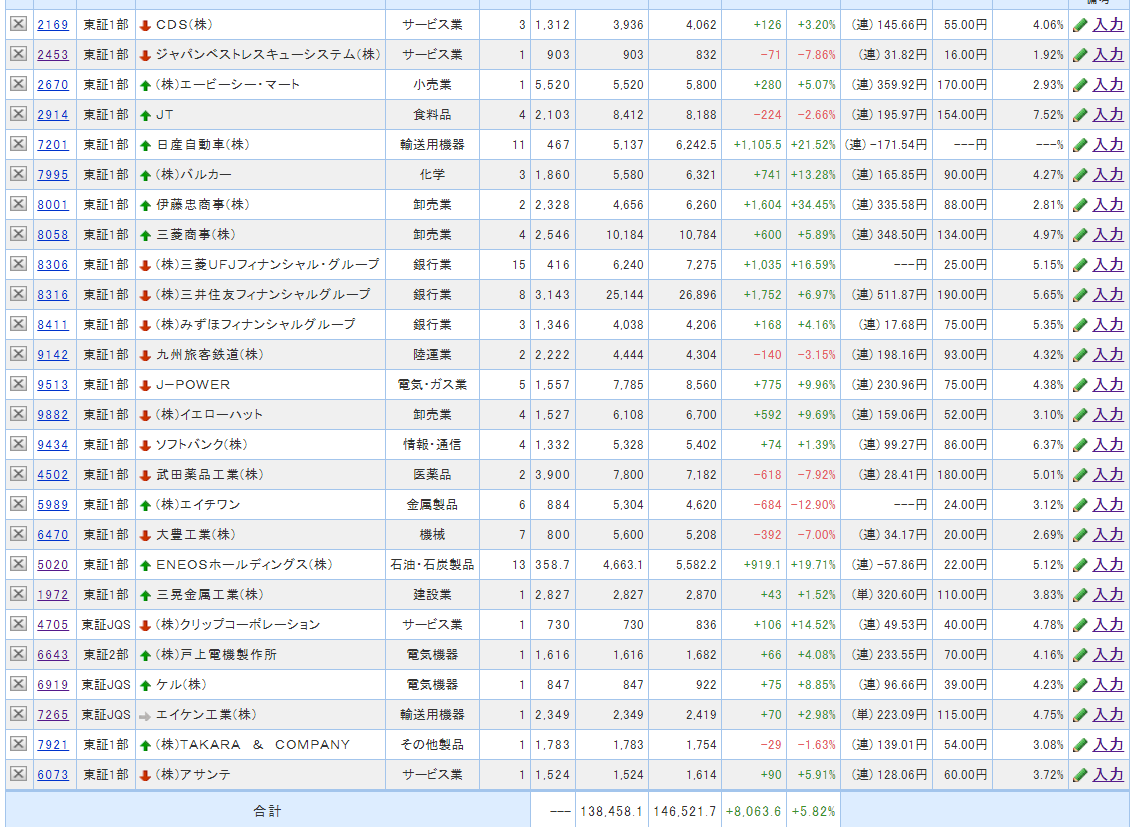The width and height of the screenshot is (1140, 827).
Task: Click 入力 link on 伊藤忠商事(株) row
Action: click(1108, 205)
